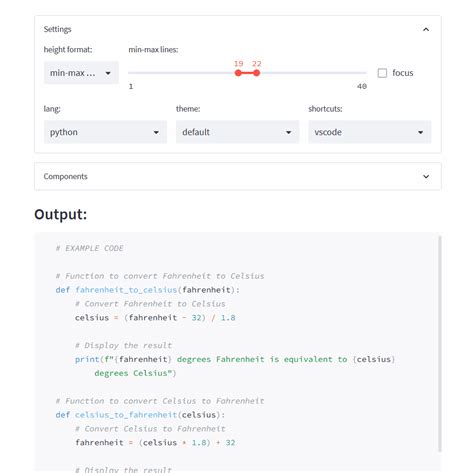Open the theme dropdown showing default
Screen dimensions: 474x473
coord(237,132)
